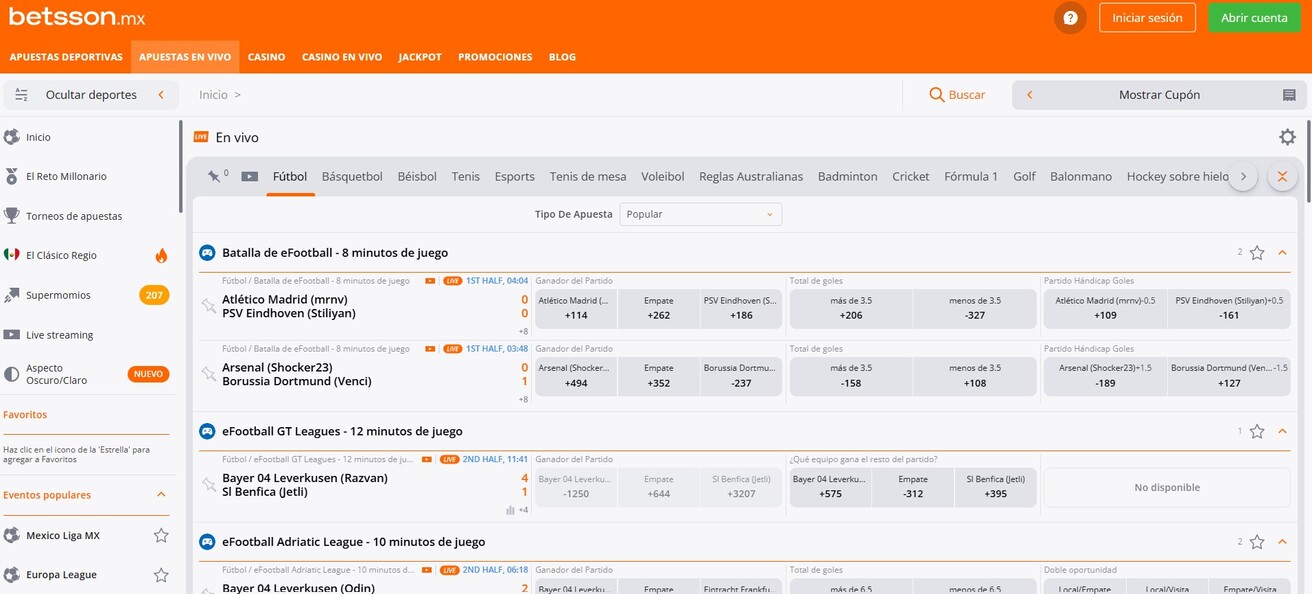Click the gamepad icon of Batalla de eFootball
Viewport: 1312px width, 594px height.
click(207, 253)
